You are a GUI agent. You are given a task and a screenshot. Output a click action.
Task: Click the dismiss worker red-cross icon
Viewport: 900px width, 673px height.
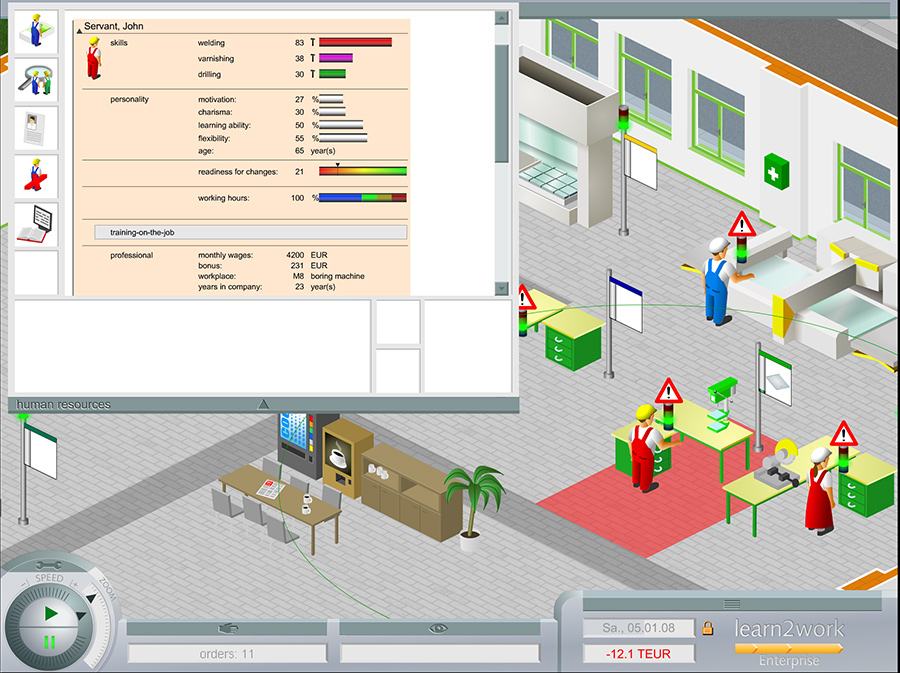click(36, 177)
